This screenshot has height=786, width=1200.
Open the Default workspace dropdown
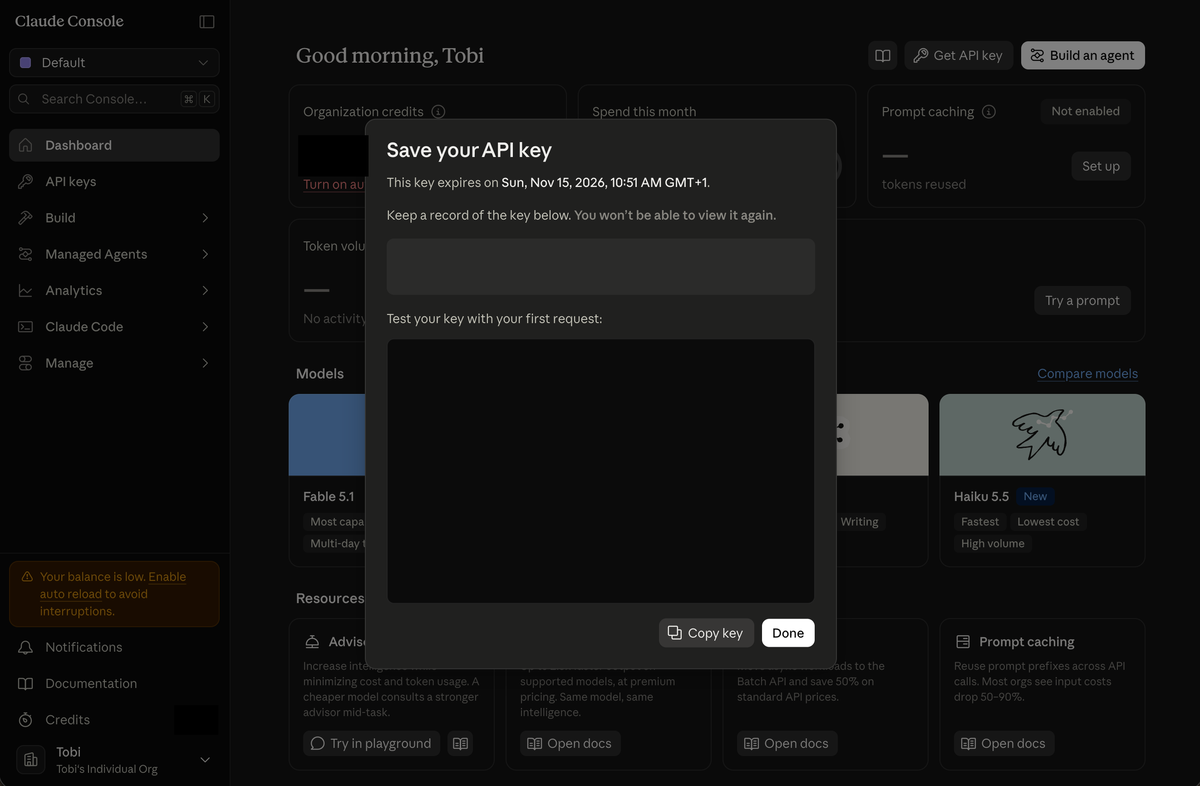coord(114,62)
